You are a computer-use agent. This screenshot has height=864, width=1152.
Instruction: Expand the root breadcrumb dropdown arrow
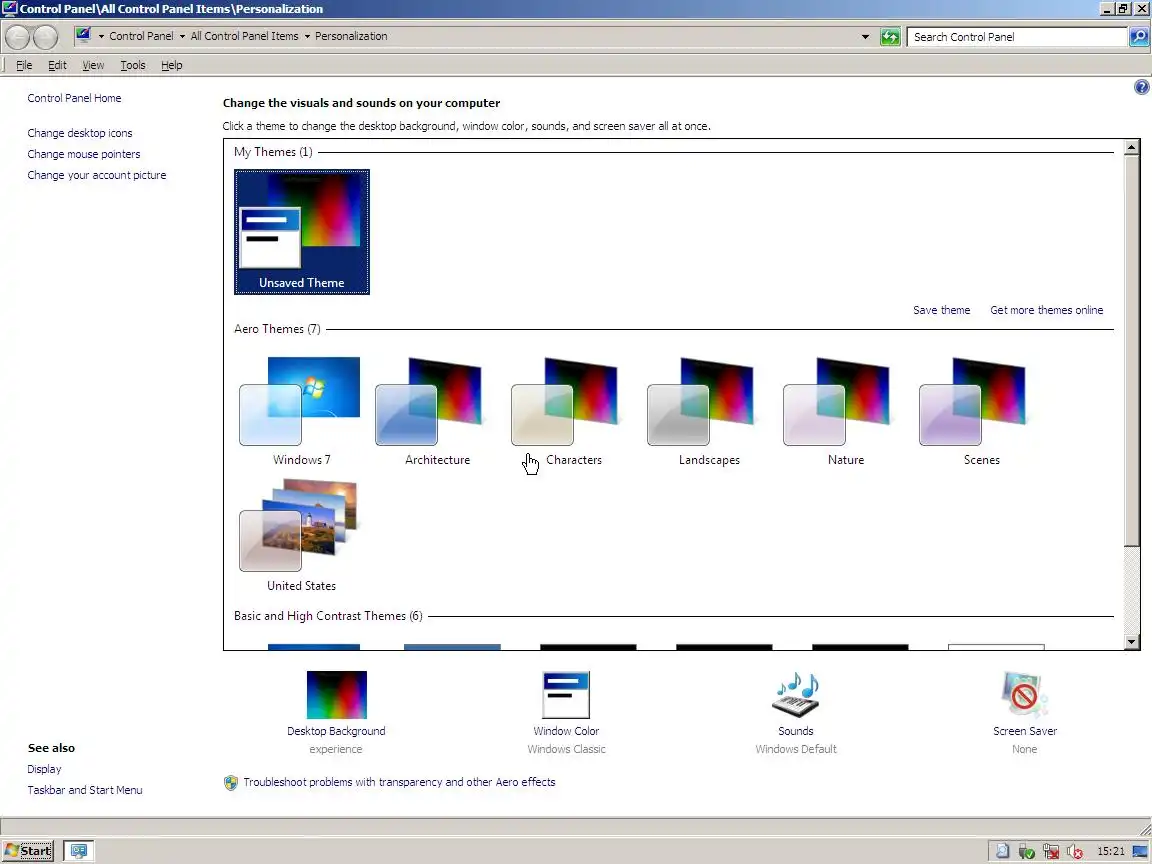(101, 36)
